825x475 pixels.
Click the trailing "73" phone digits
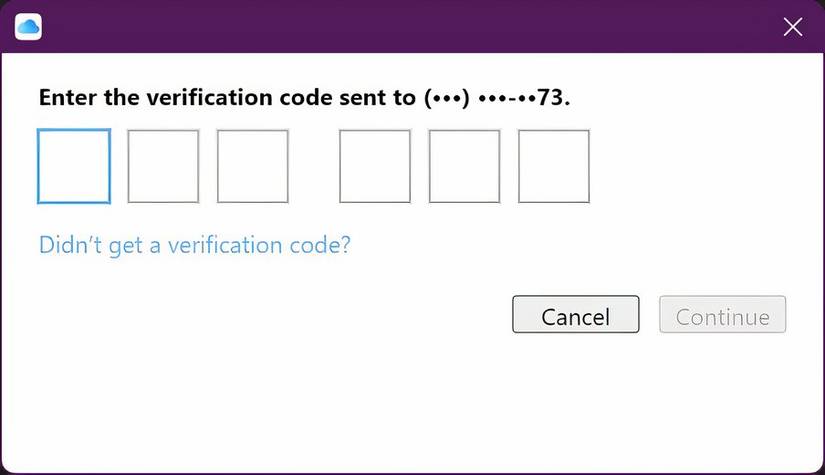pyautogui.click(x=552, y=98)
